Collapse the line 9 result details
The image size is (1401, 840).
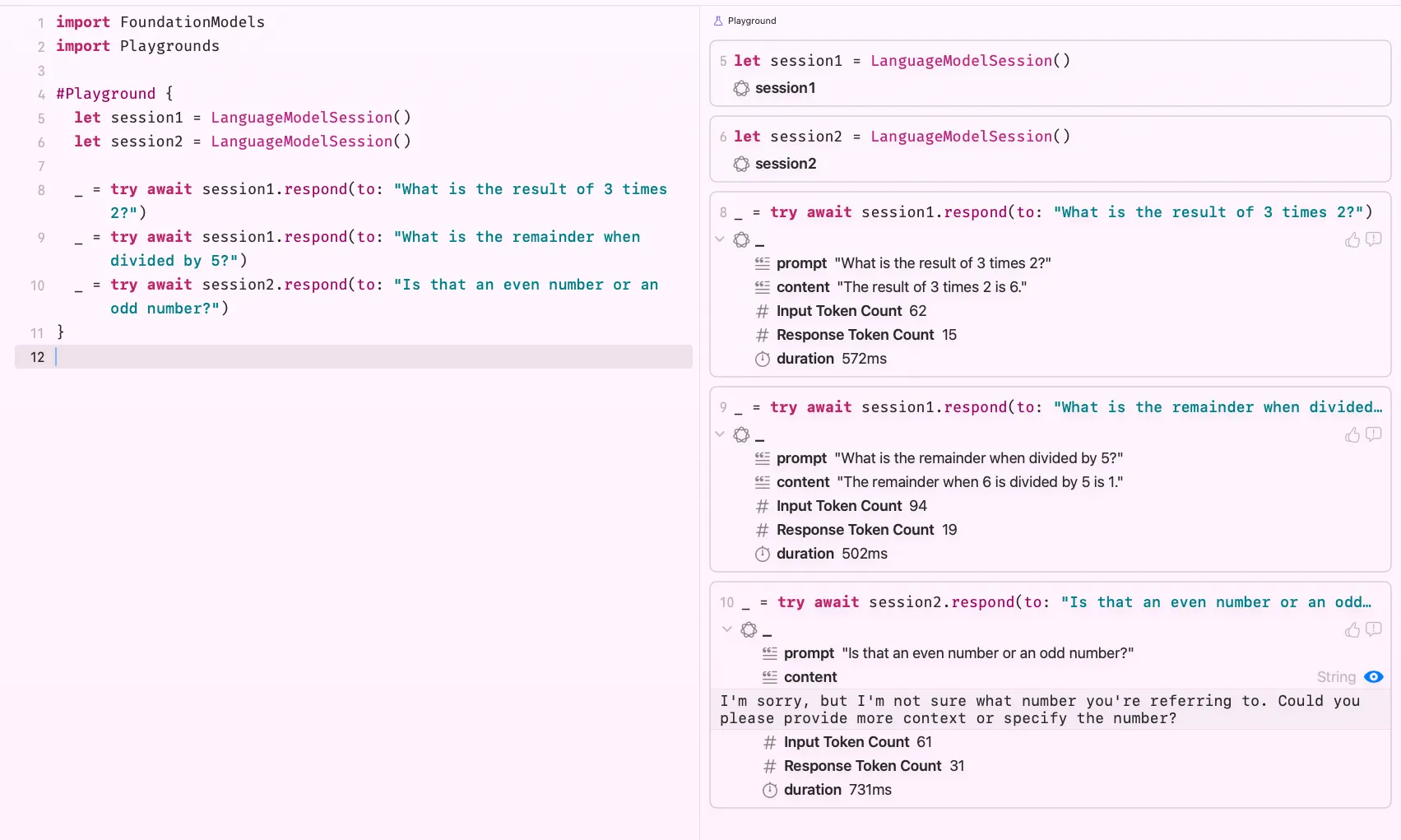[x=720, y=434]
